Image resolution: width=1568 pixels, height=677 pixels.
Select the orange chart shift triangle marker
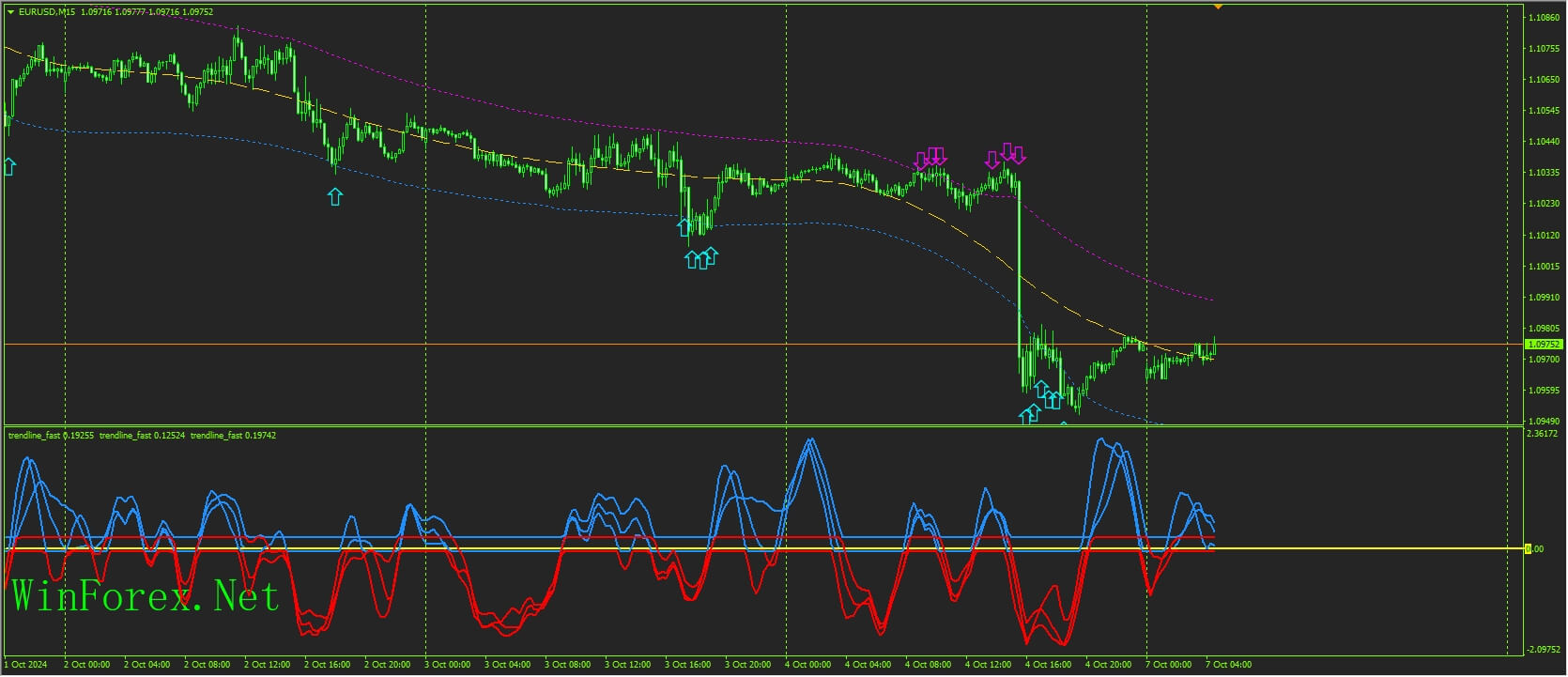[x=1218, y=7]
